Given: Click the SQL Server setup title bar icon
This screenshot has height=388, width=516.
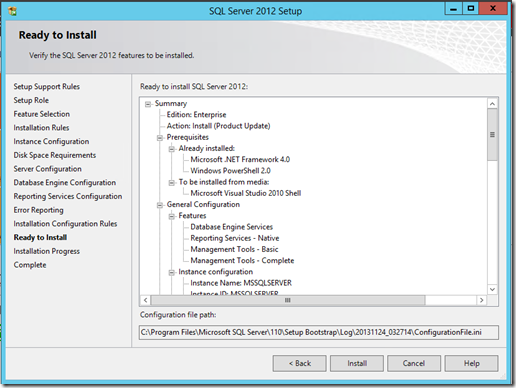Looking at the screenshot, I should coord(12,11).
